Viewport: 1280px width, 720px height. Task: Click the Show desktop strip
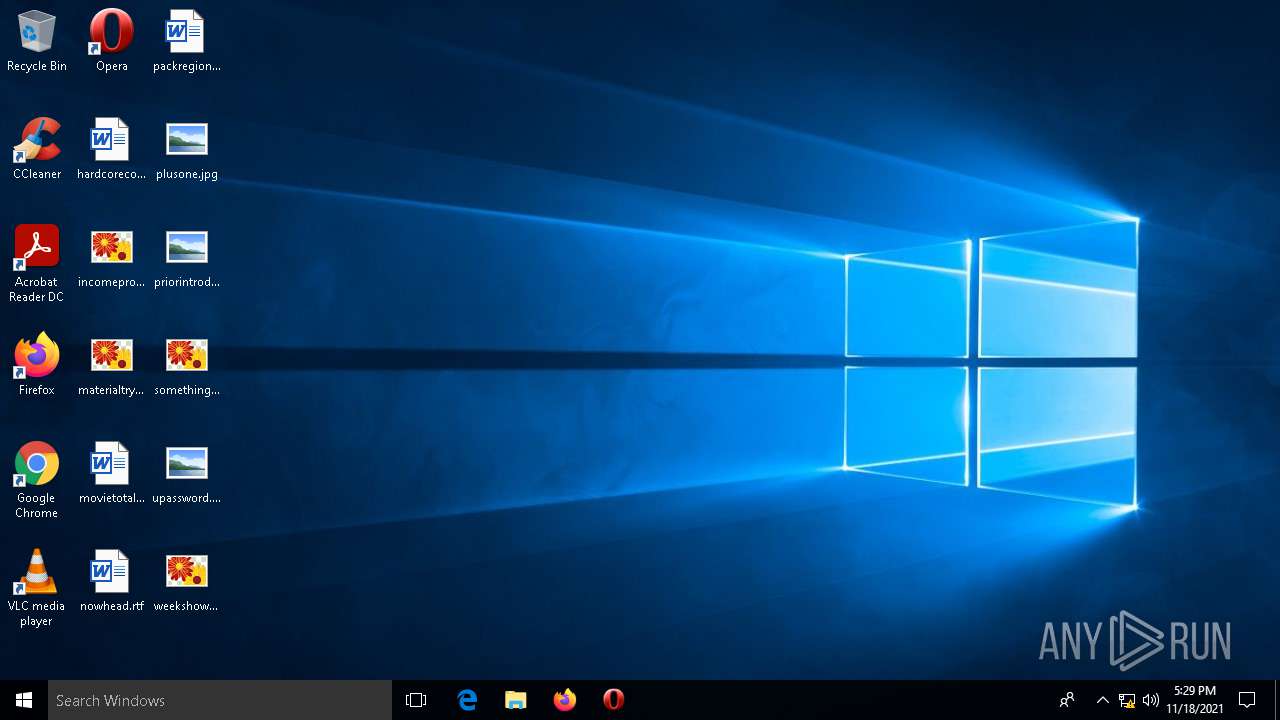pyautogui.click(x=1277, y=700)
